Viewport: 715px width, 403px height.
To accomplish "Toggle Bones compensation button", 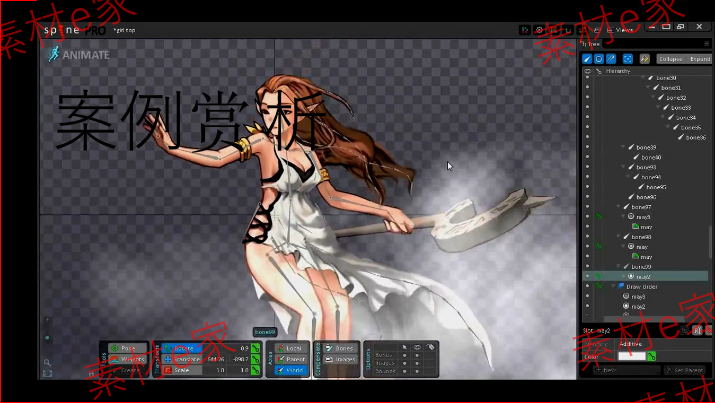I will [x=340, y=348].
